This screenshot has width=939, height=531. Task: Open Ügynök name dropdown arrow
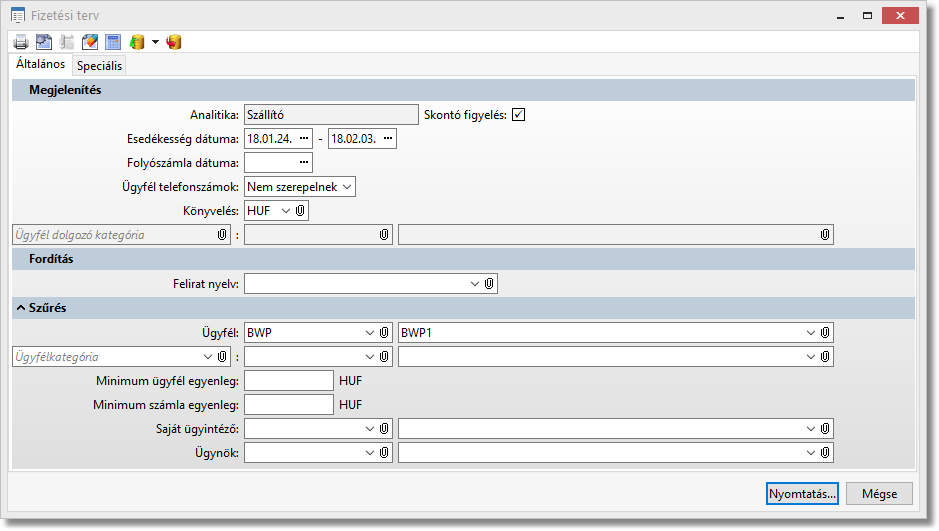[x=811, y=453]
